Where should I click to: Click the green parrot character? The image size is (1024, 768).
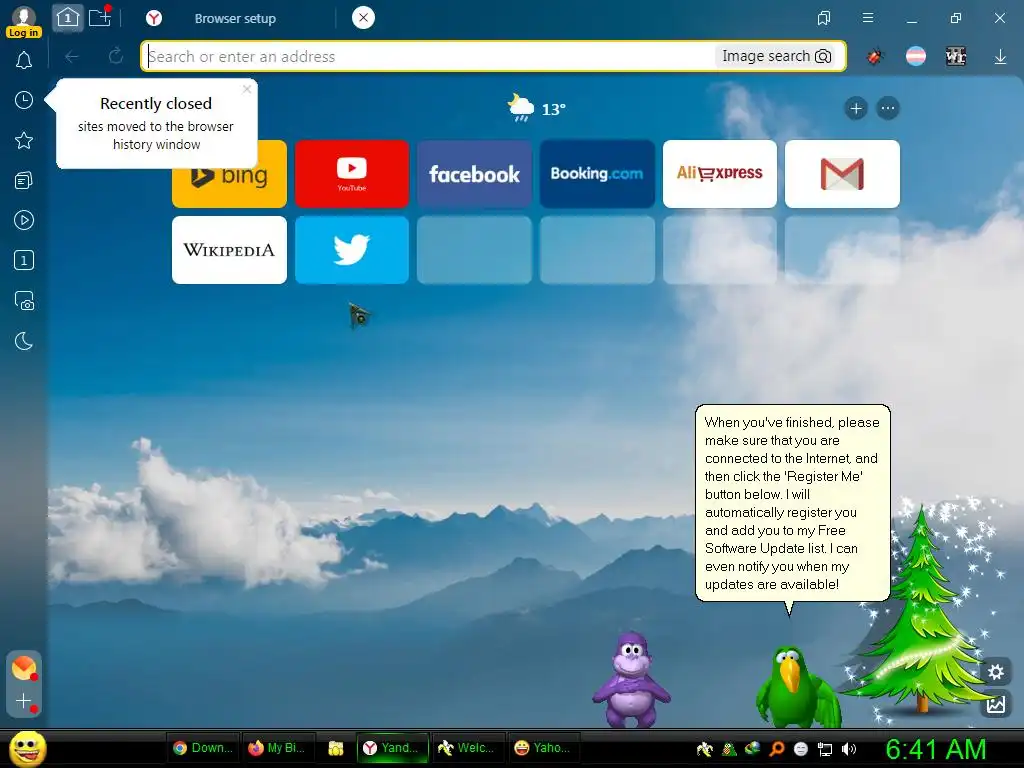[797, 687]
